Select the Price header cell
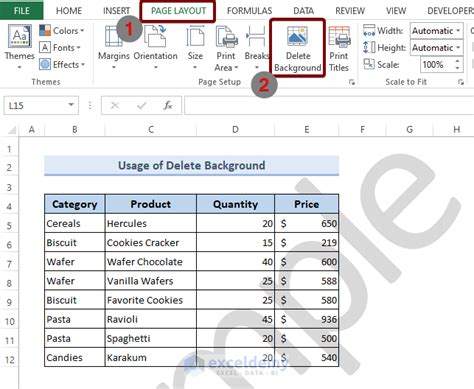The height and width of the screenshot is (389, 474). click(307, 204)
